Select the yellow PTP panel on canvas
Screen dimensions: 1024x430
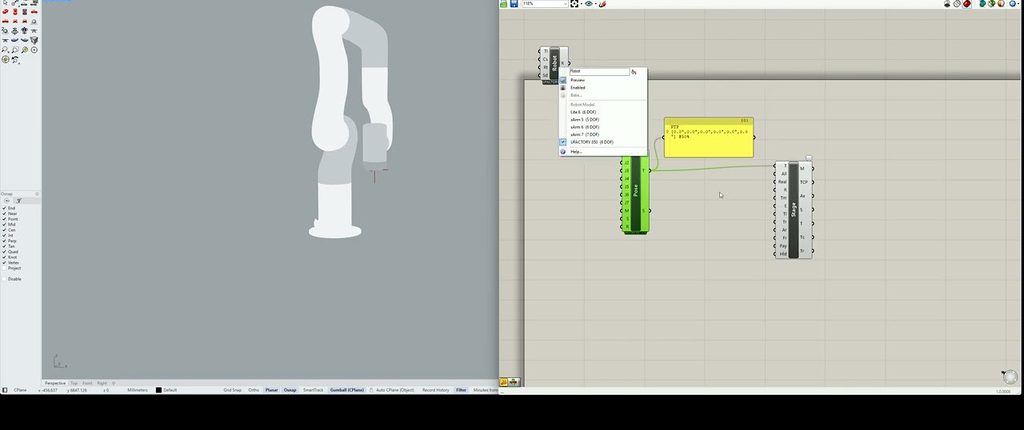[709, 138]
